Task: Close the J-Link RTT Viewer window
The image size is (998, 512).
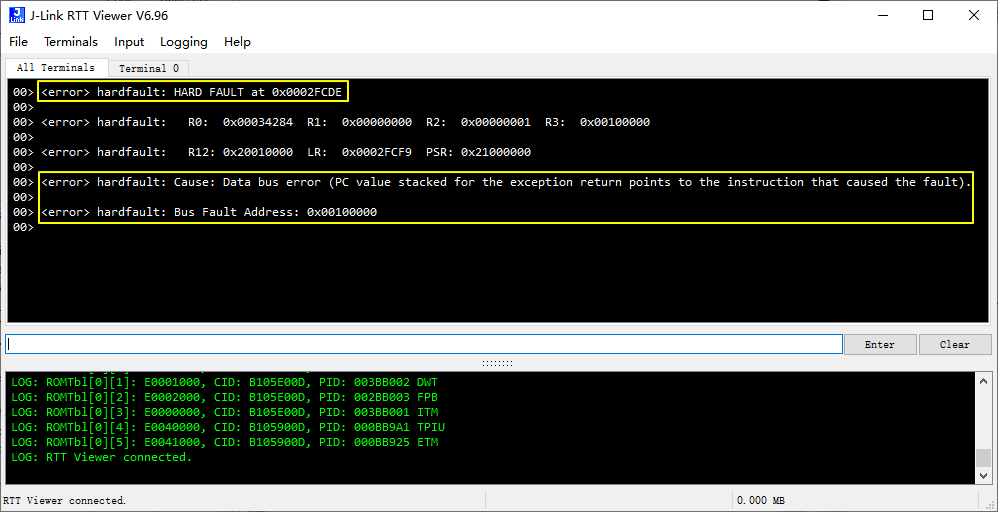Action: [x=974, y=15]
